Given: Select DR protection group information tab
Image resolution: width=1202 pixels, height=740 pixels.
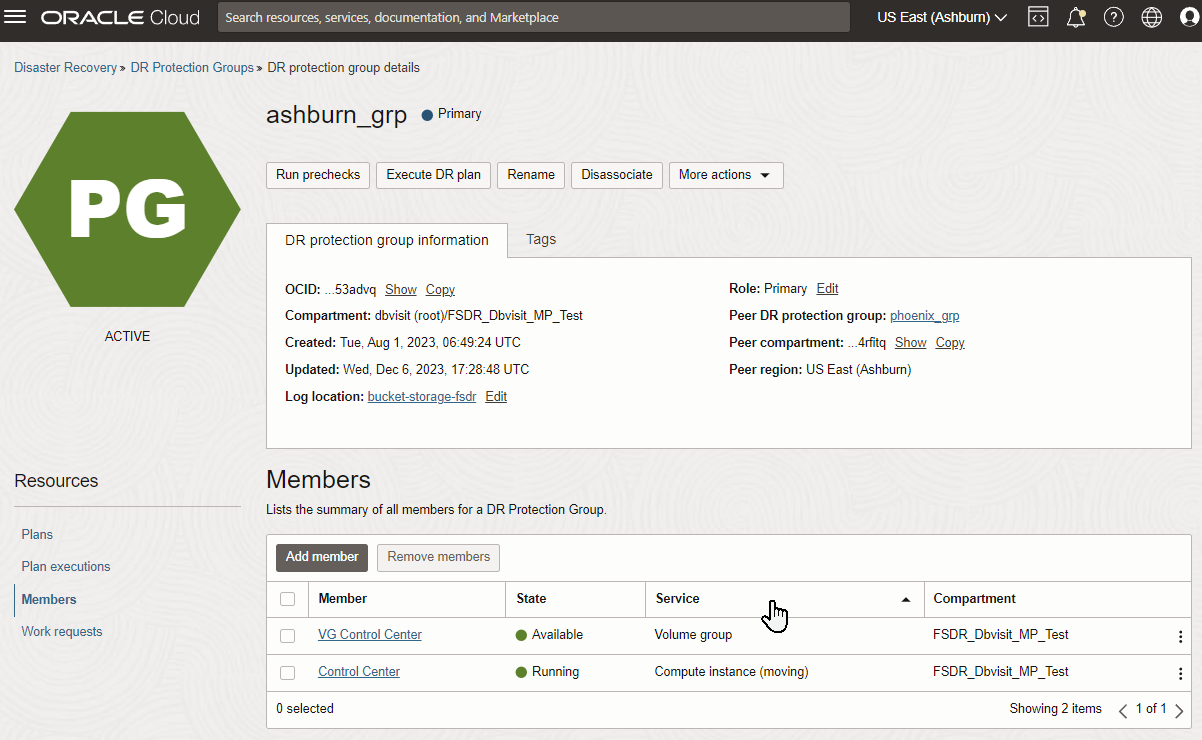Looking at the screenshot, I should [x=387, y=240].
